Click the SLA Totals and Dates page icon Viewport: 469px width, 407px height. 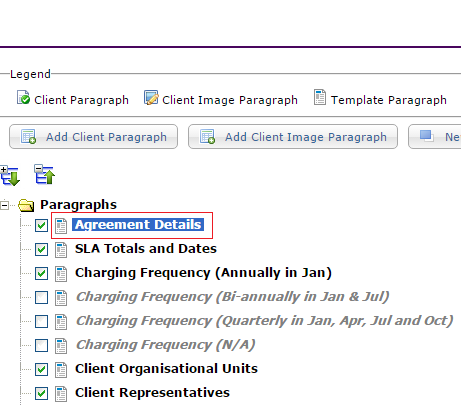coord(61,250)
